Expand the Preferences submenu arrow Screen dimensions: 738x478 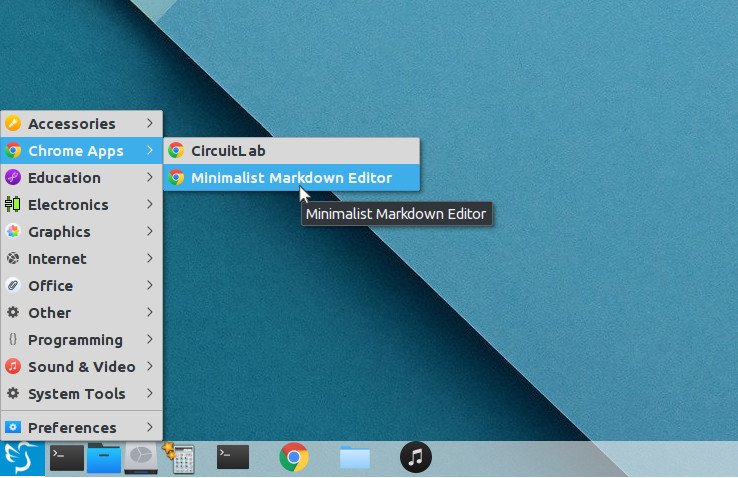[x=150, y=427]
